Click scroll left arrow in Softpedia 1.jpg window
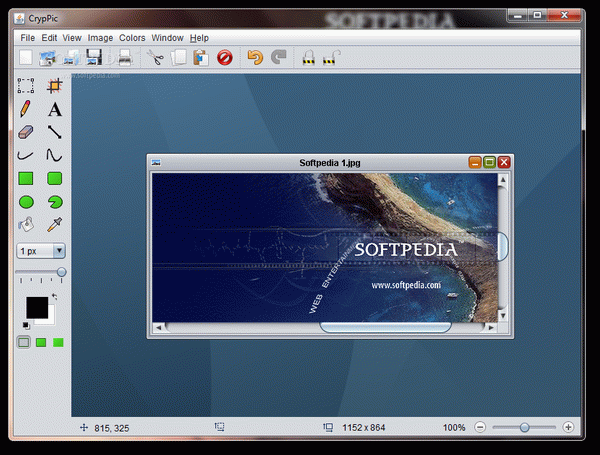The height and width of the screenshot is (455, 600). point(158,327)
